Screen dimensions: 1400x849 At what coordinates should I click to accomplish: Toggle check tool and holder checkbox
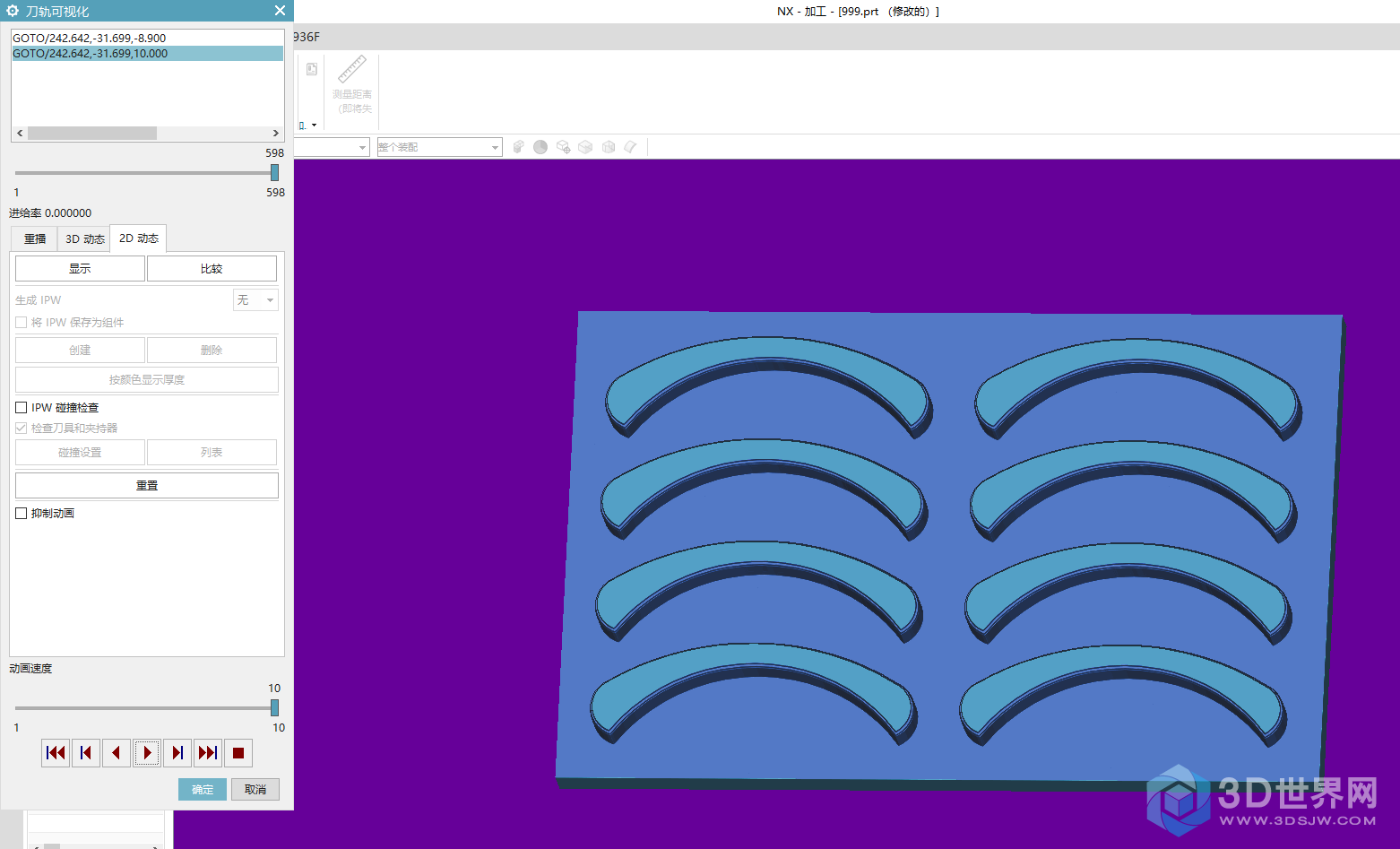[x=22, y=429]
